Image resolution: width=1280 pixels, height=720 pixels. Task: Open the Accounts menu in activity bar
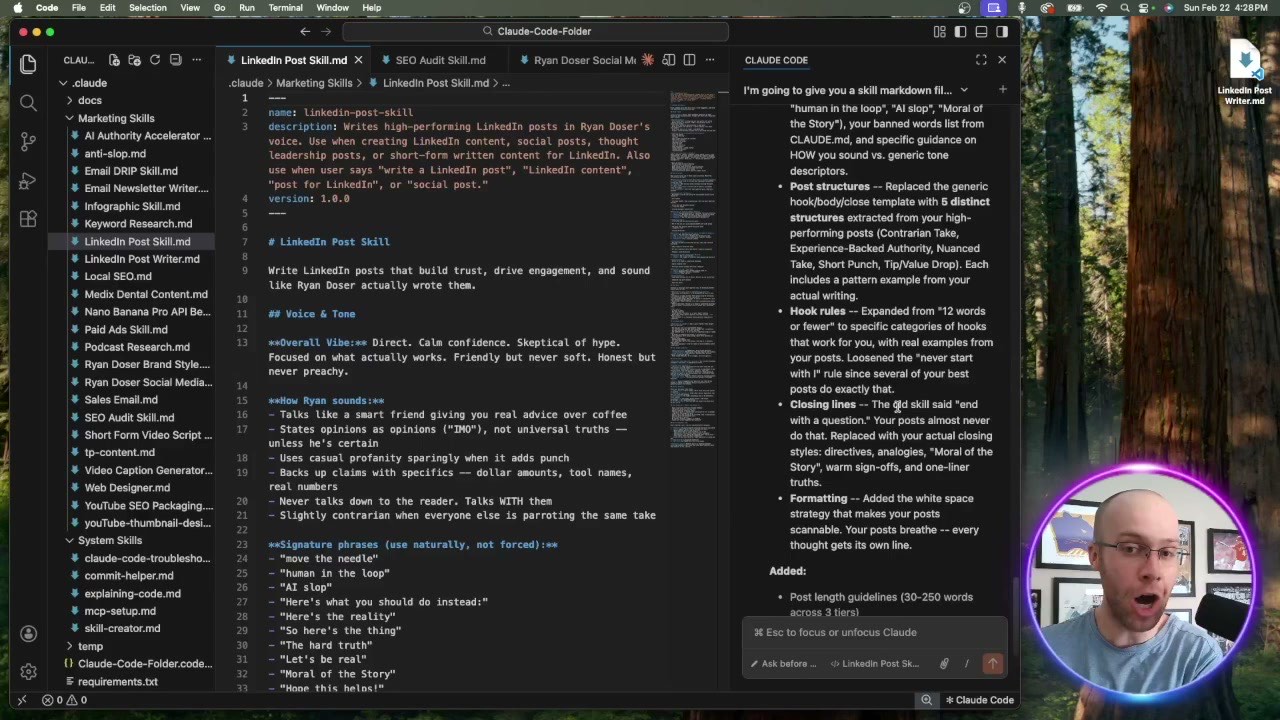pos(28,634)
